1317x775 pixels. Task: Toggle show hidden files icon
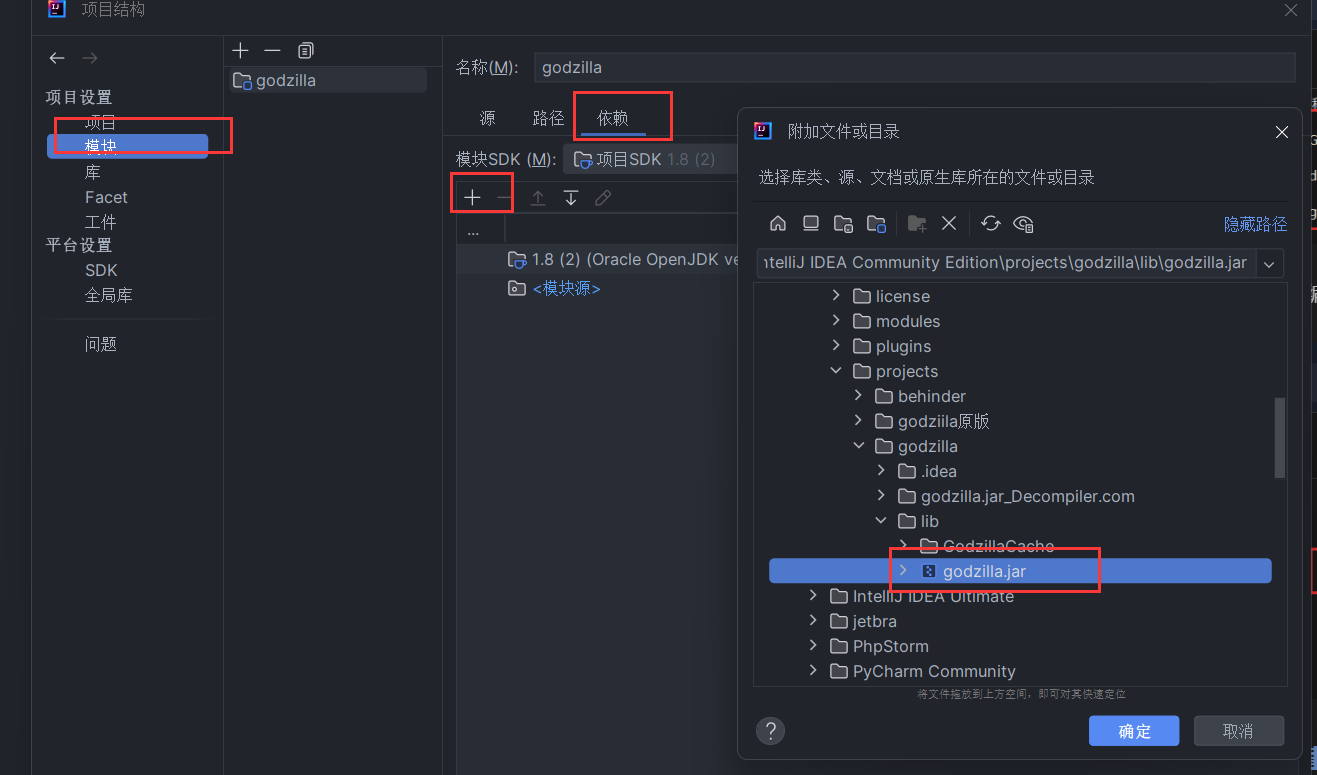1023,223
